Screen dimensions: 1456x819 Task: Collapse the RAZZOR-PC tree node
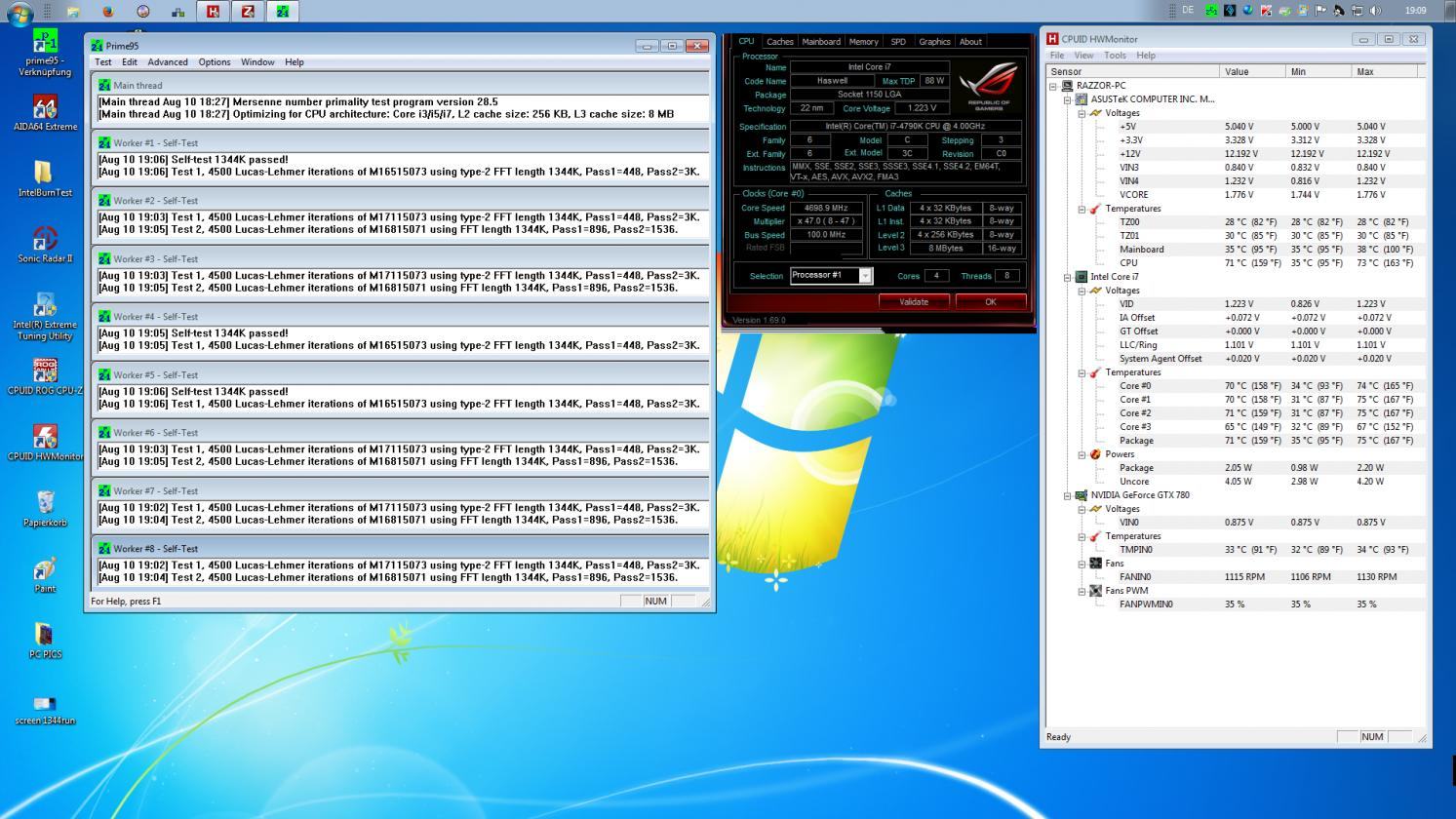pyautogui.click(x=1053, y=86)
